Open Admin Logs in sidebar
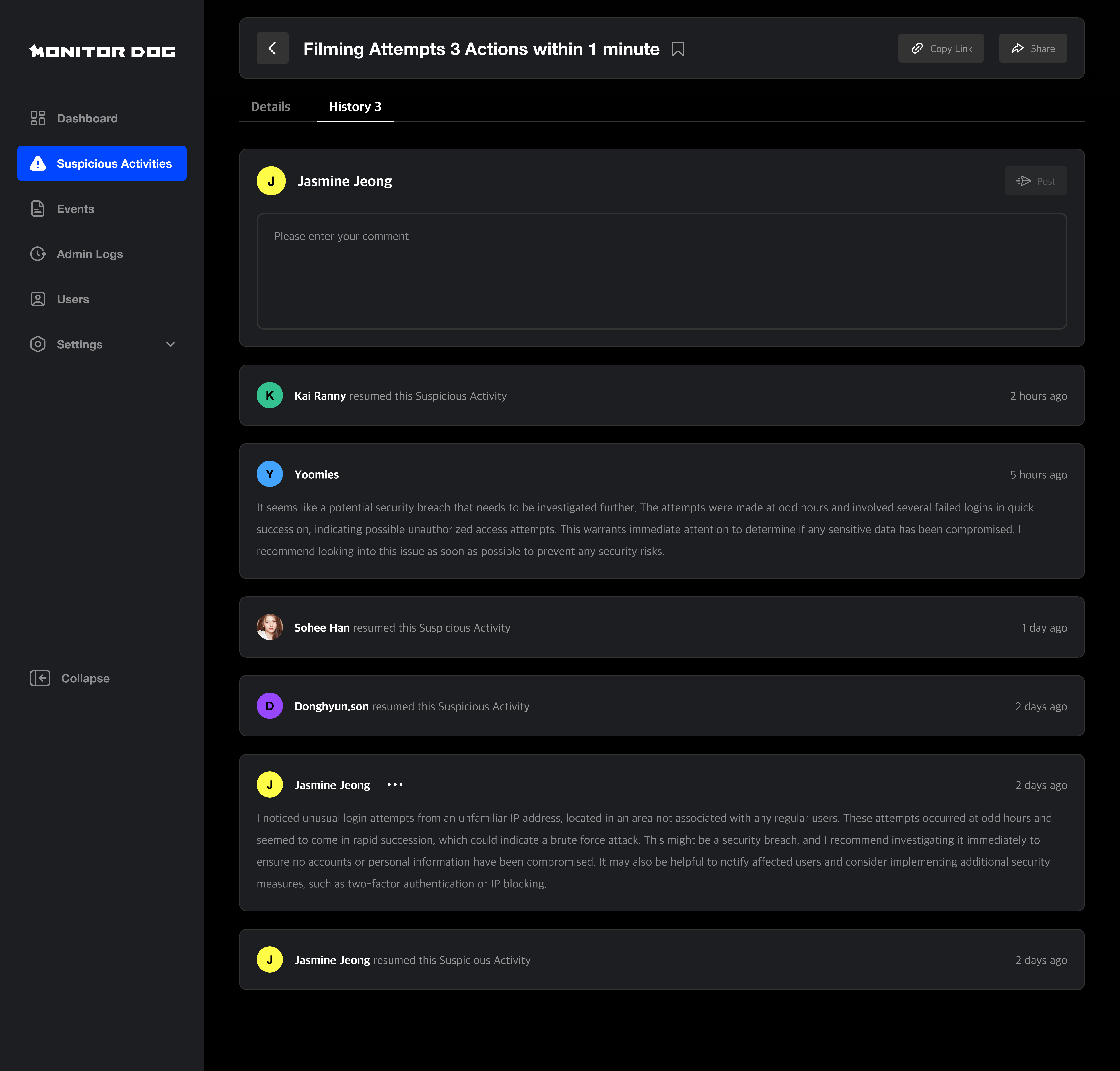Screen dimensions: 1120x1071 point(90,254)
